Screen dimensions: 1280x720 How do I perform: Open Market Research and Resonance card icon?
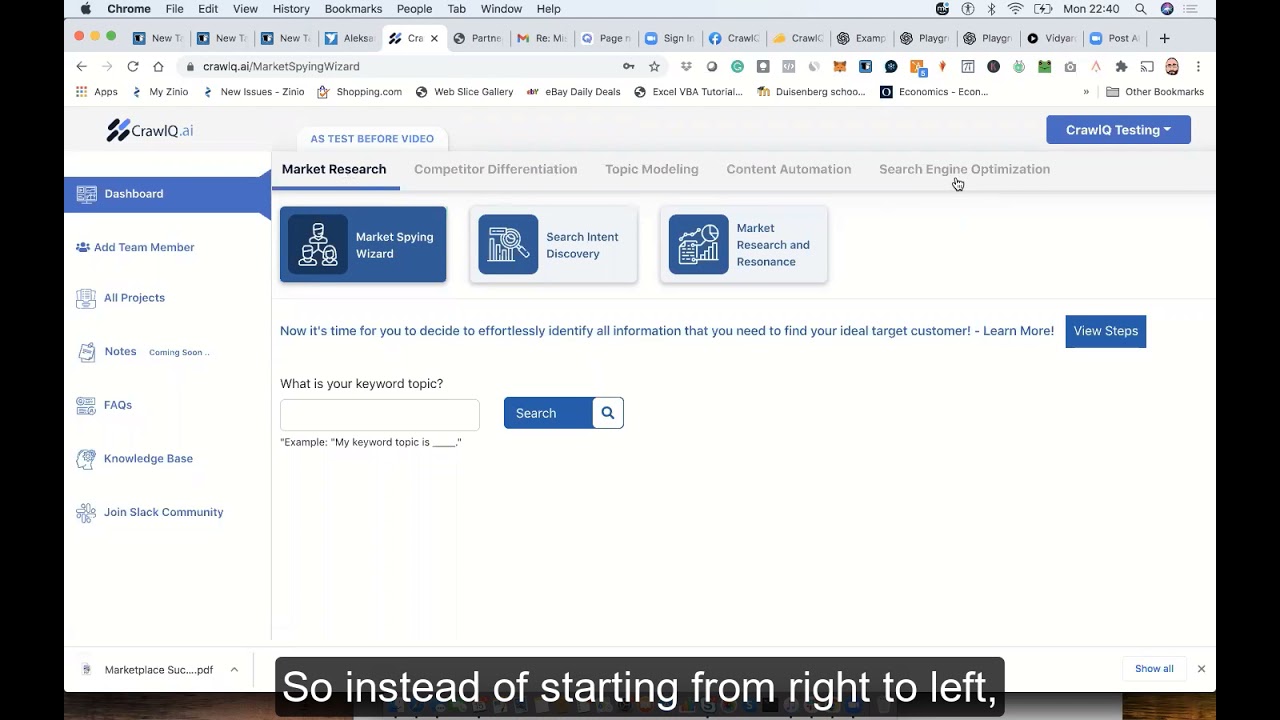pyautogui.click(x=698, y=245)
